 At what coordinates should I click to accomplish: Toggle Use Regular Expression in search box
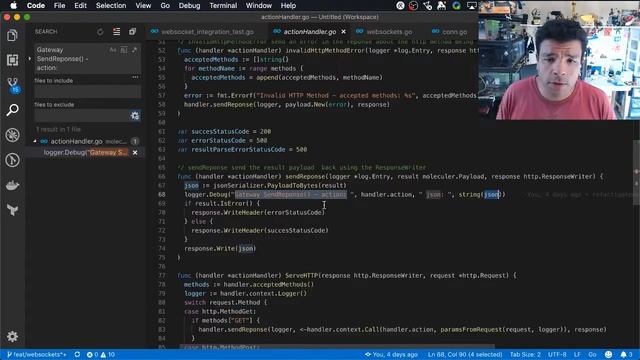134,50
